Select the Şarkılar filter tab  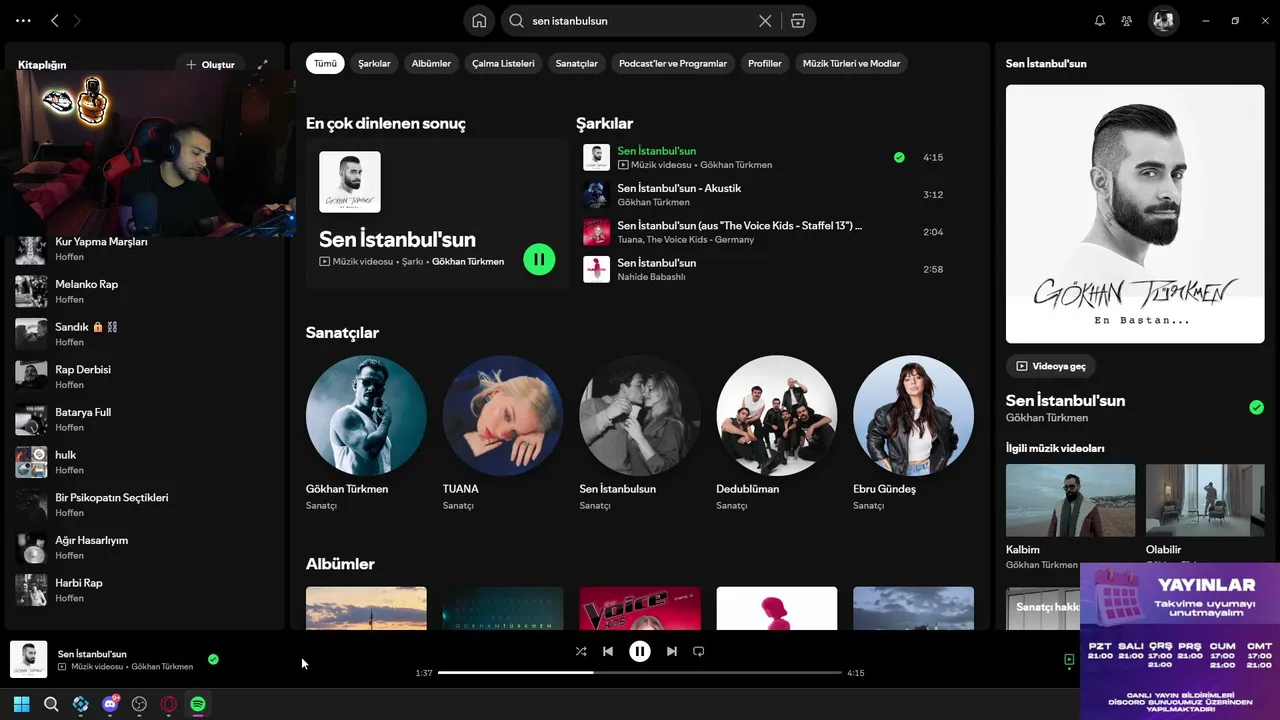(x=374, y=63)
